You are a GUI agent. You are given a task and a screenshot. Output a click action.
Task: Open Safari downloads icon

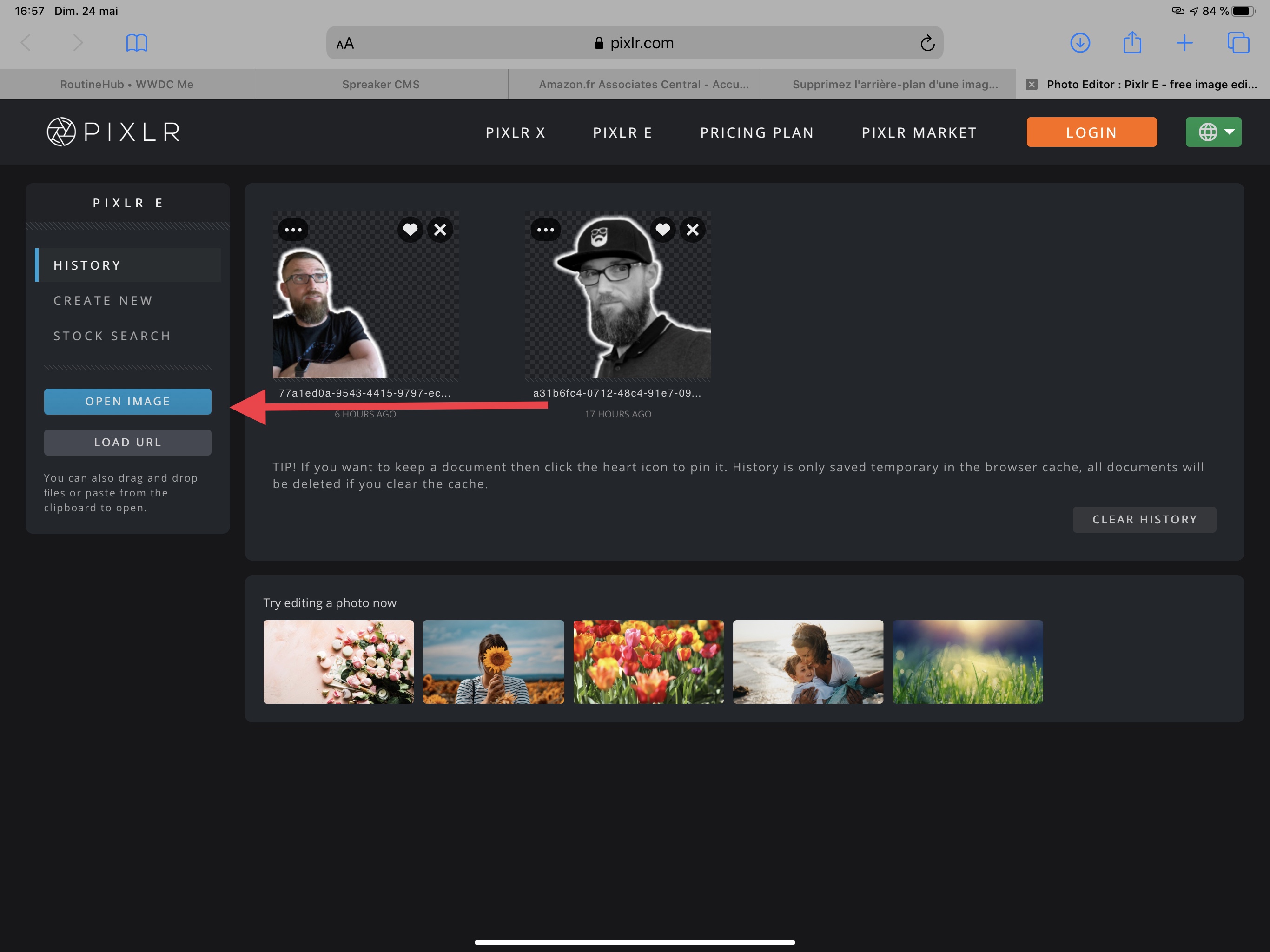click(1080, 43)
